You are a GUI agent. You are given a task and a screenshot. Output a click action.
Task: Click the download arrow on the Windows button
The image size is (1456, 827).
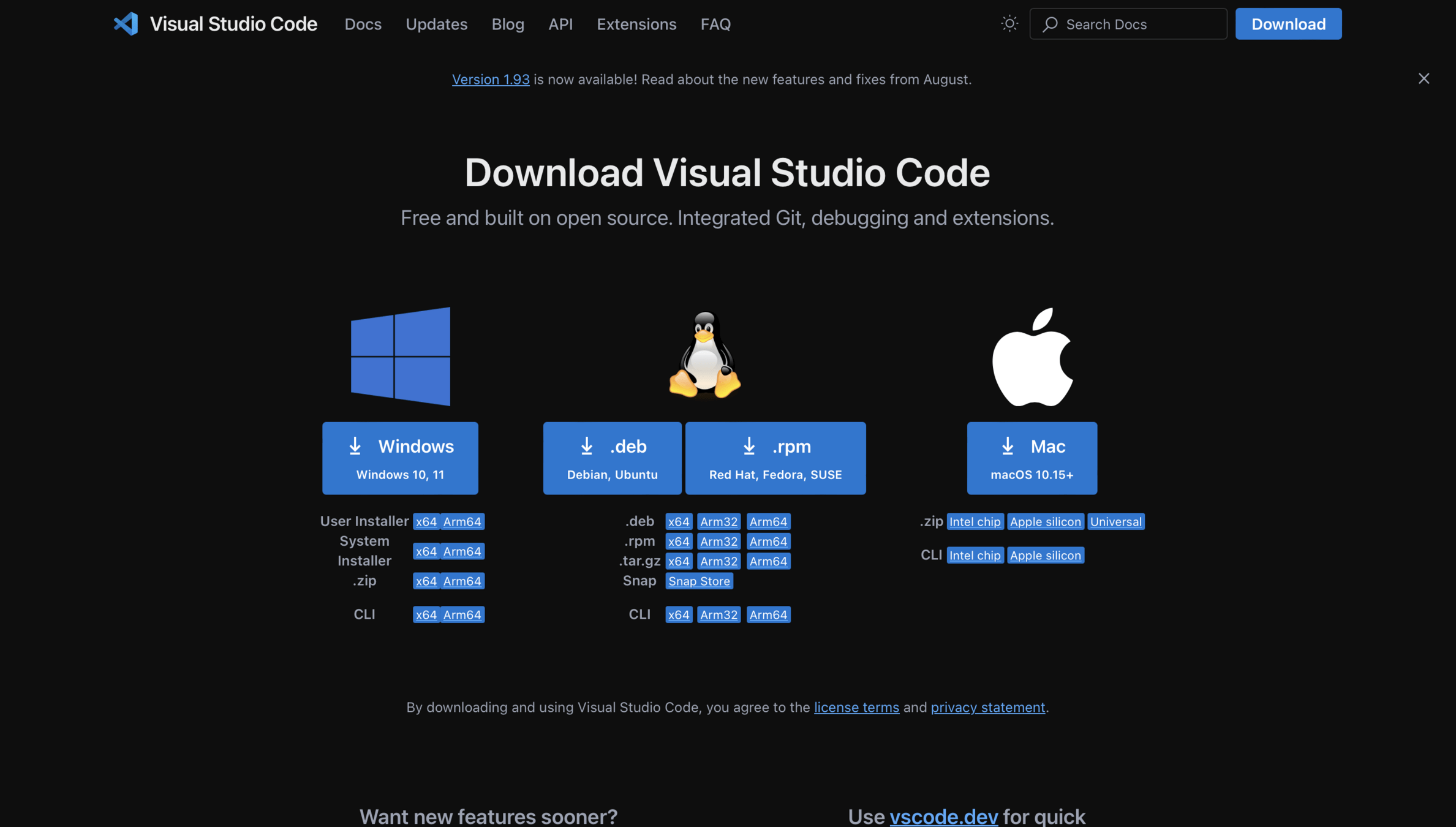355,446
